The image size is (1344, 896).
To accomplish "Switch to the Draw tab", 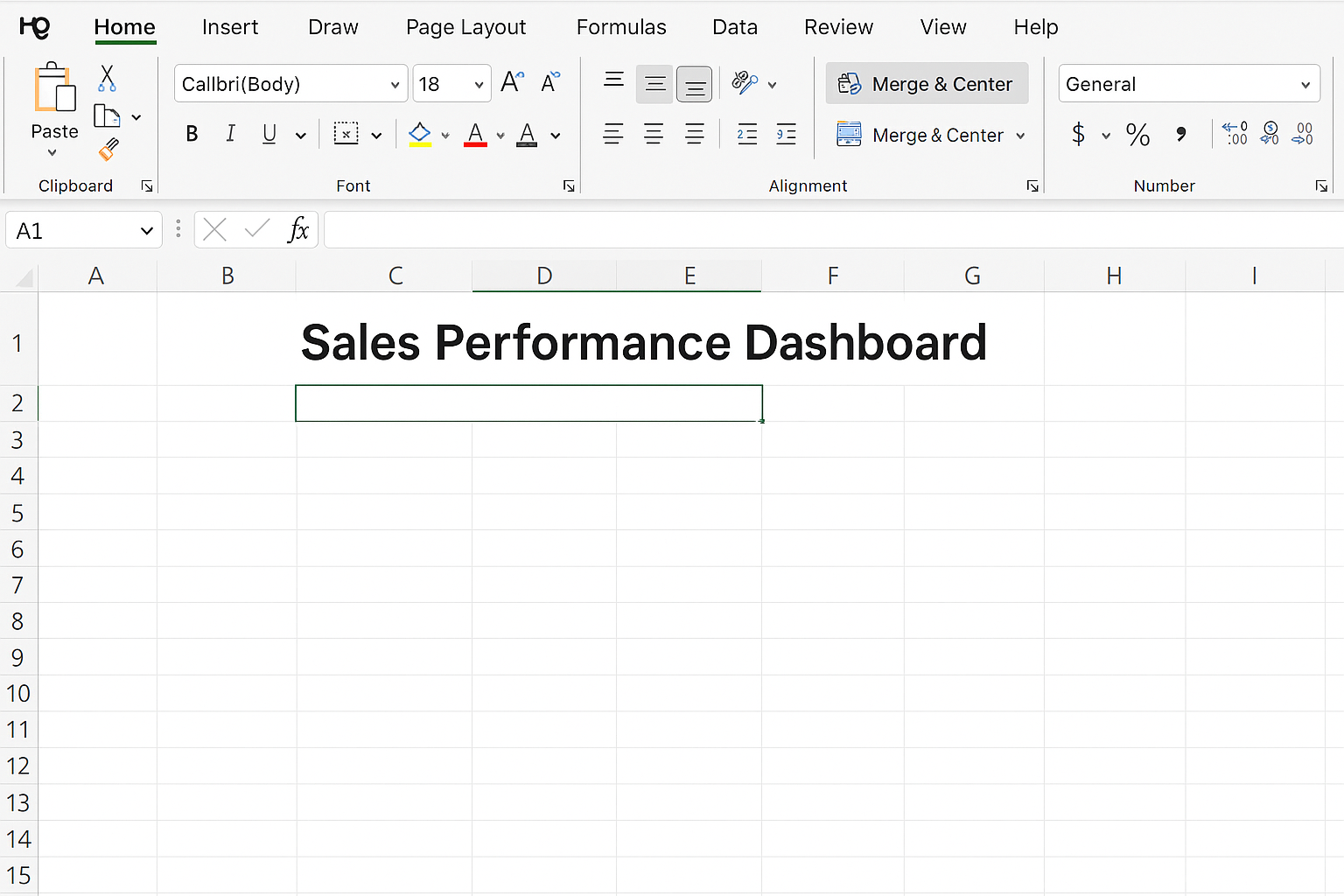I will pyautogui.click(x=333, y=27).
